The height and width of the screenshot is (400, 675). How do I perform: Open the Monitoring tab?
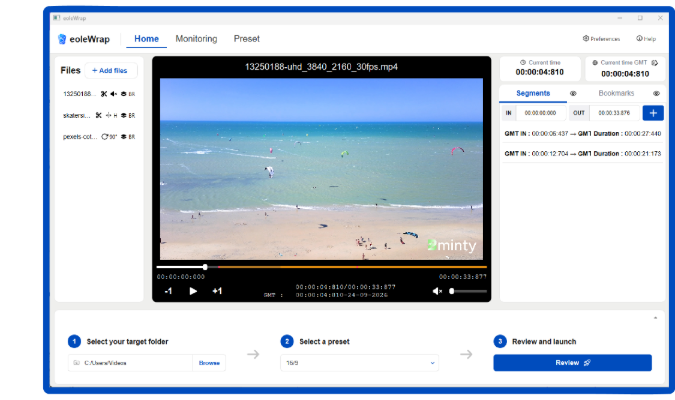(196, 39)
